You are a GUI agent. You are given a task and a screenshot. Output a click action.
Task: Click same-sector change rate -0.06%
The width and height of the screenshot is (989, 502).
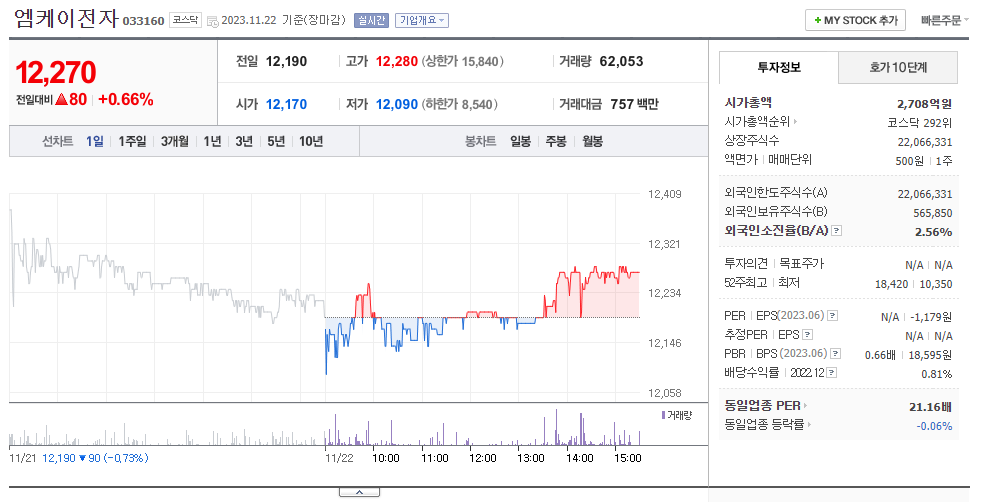(x=934, y=426)
